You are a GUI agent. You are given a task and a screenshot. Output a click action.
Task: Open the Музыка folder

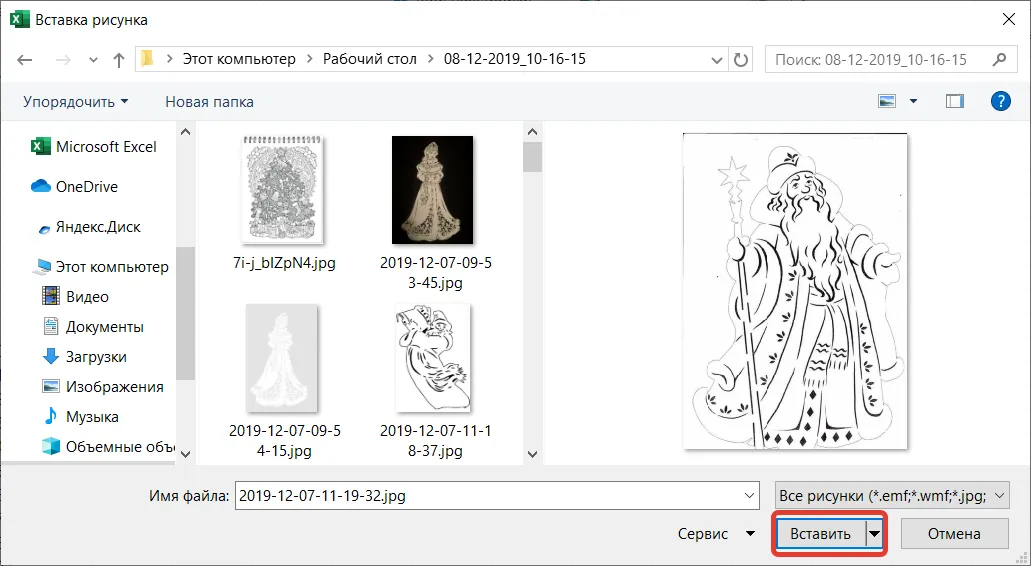(80, 417)
